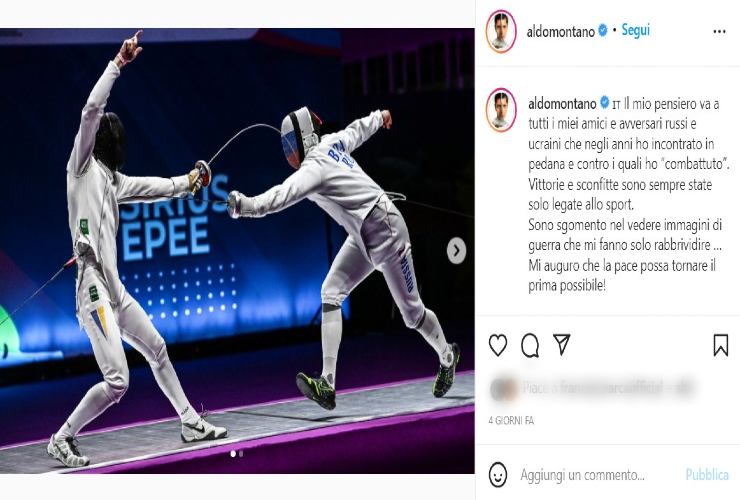740x500 pixels.
Task: Click the '4 GIORNI FA' timestamp
Action: pos(511,420)
